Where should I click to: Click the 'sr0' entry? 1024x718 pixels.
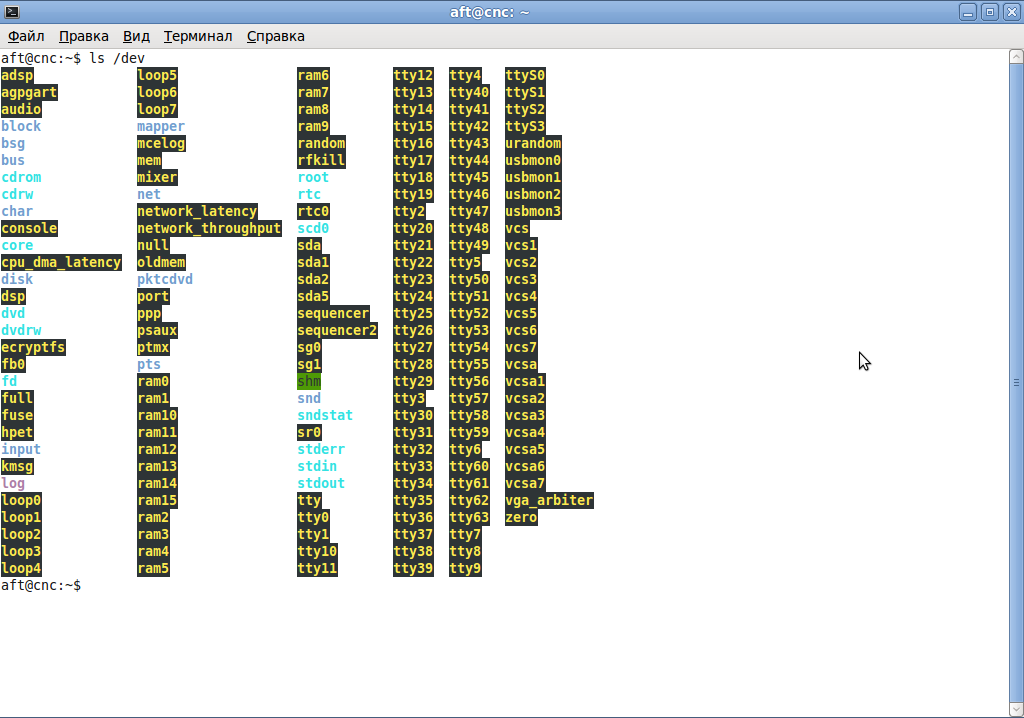coord(309,432)
